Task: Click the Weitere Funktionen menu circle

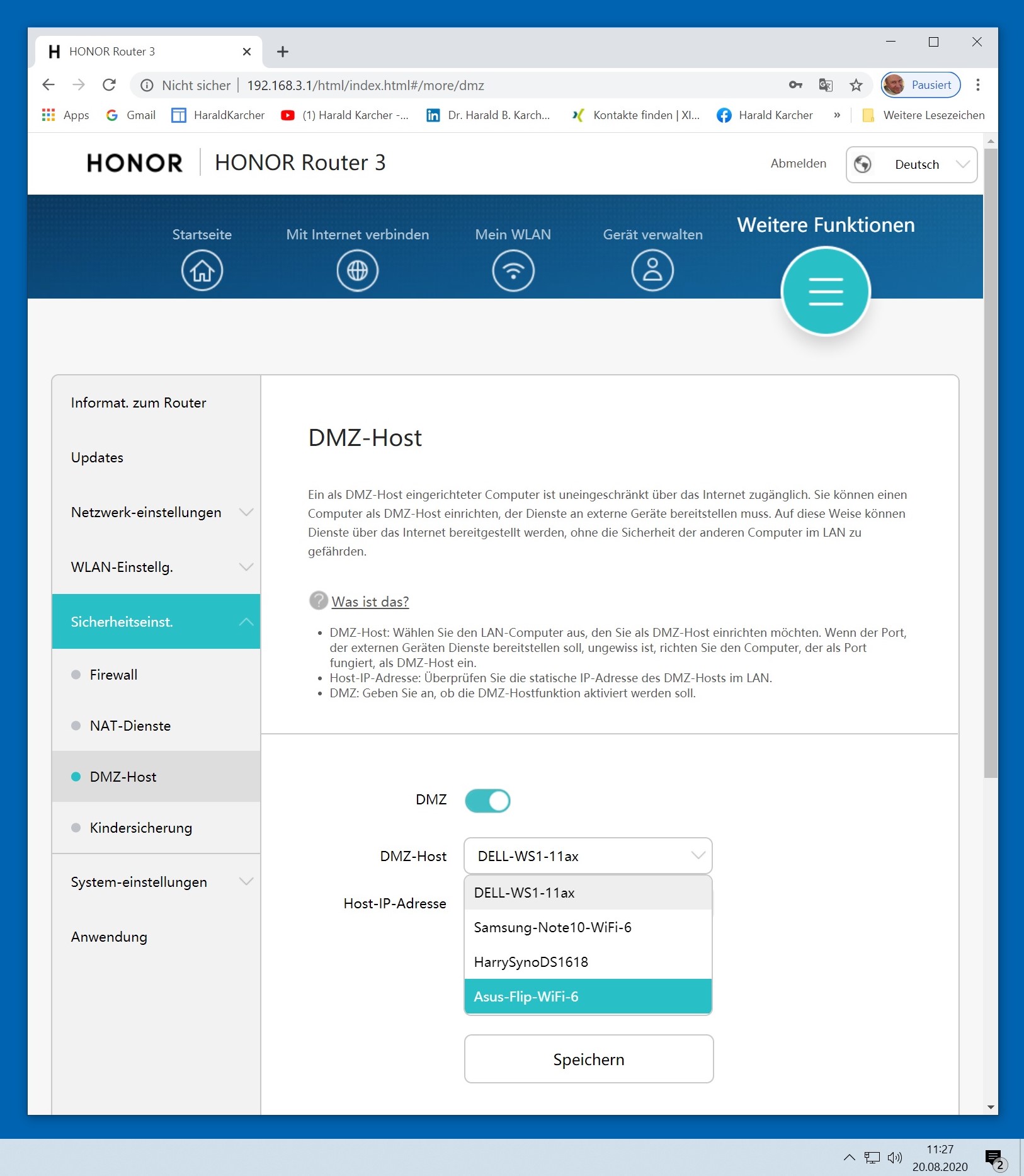Action: pyautogui.click(x=826, y=291)
